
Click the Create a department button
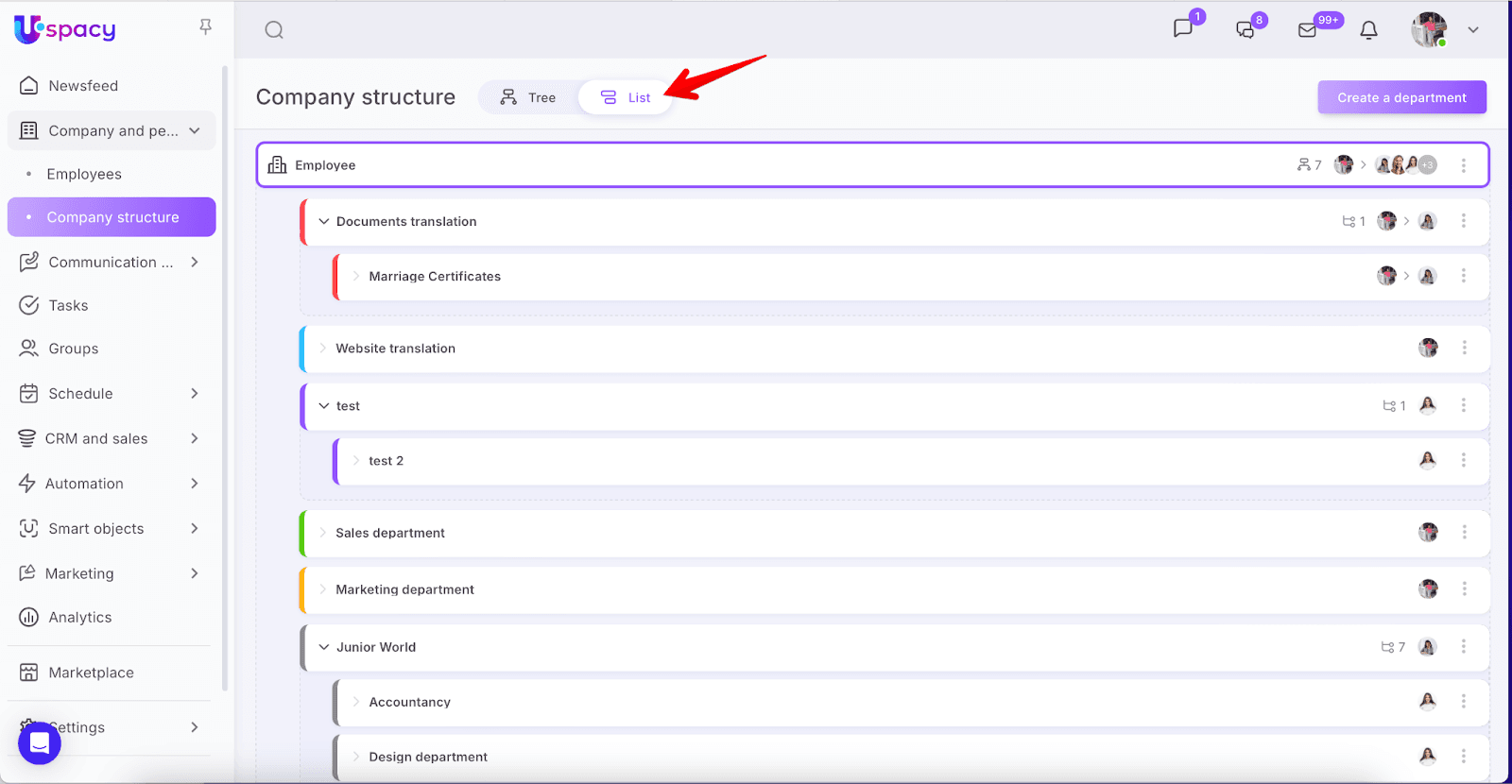(1401, 97)
